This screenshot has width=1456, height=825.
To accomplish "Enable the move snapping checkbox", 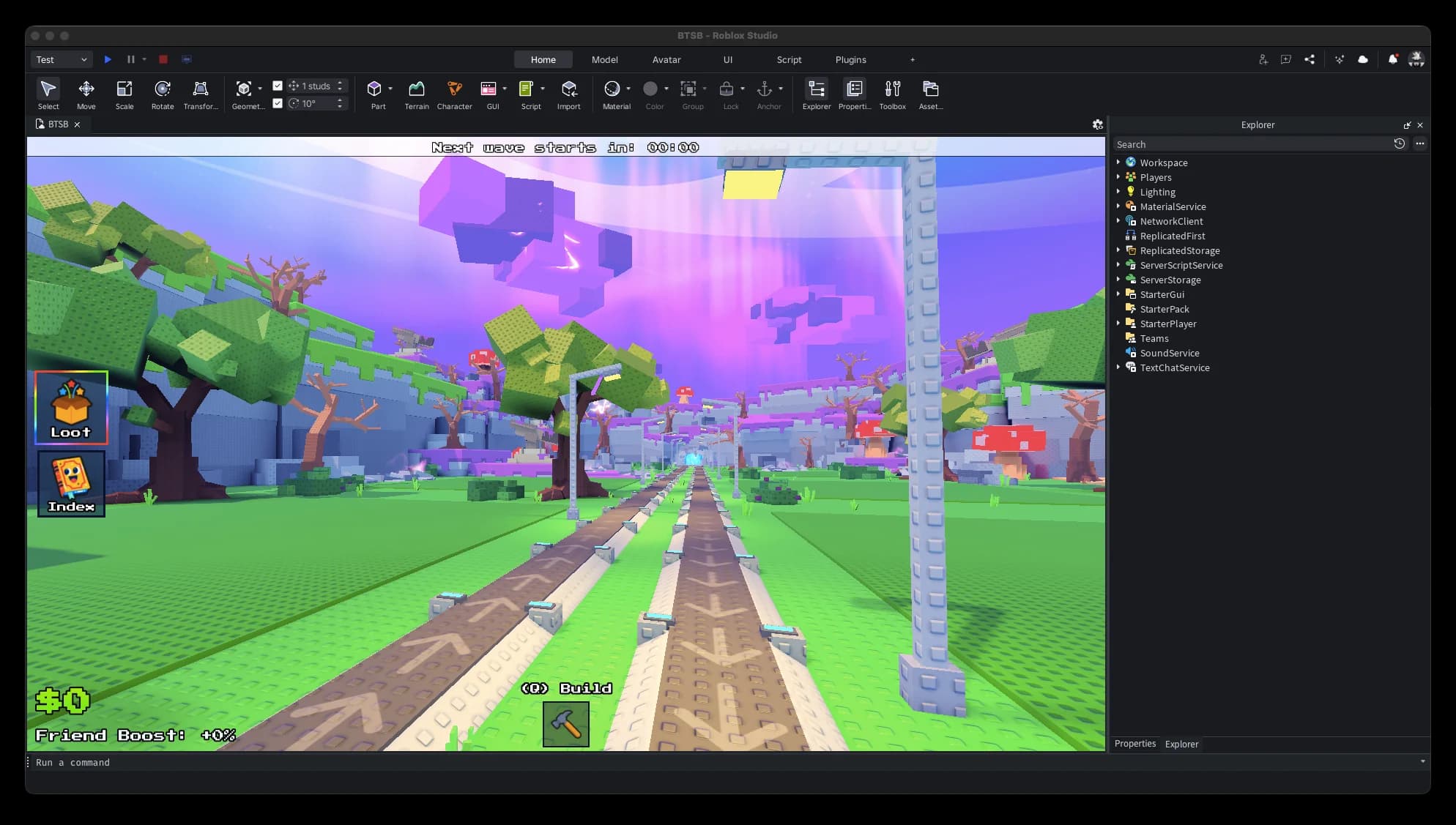I will click(x=278, y=86).
